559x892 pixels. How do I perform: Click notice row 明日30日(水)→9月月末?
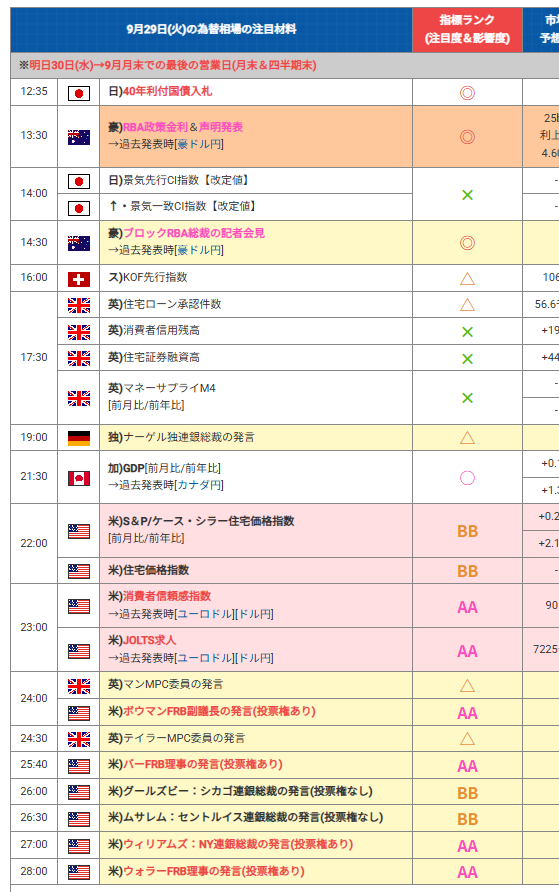point(284,65)
